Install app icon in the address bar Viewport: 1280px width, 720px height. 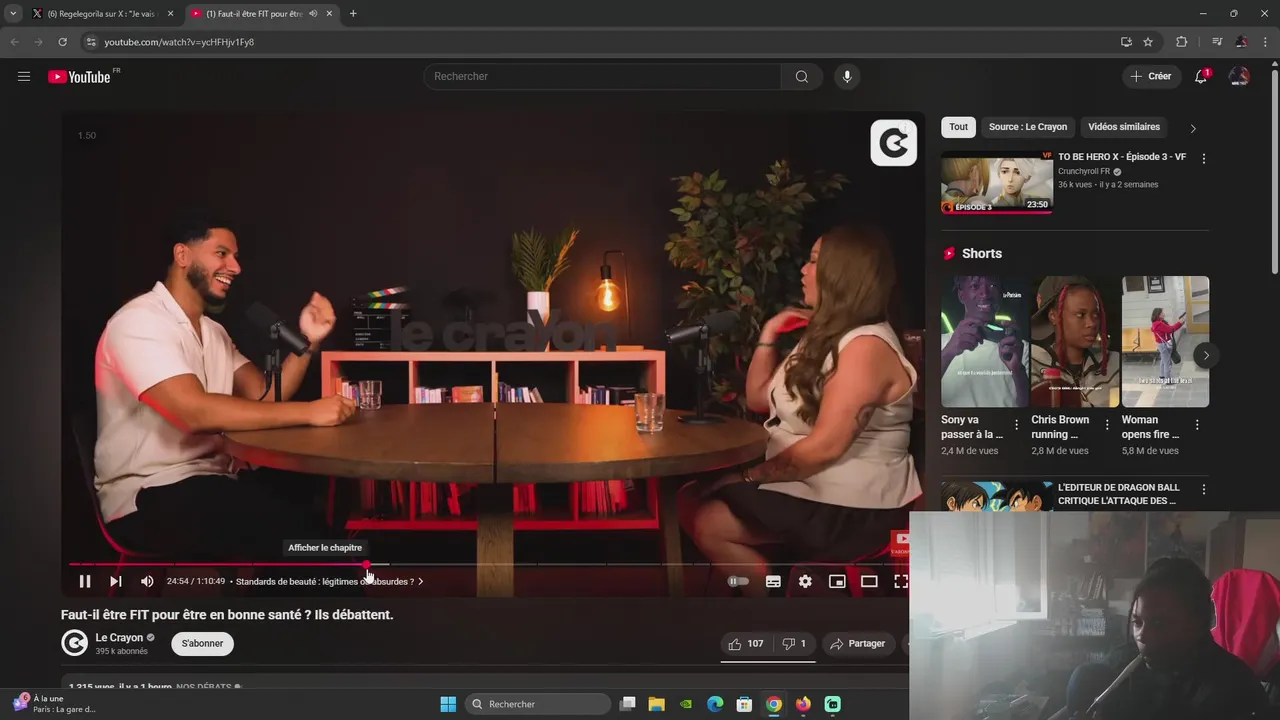click(x=1126, y=42)
